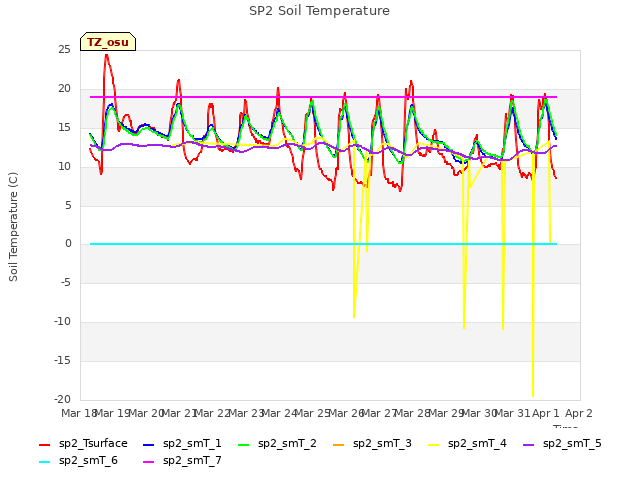
Task: Click the 0 y-axis tick label
Action: click(x=68, y=244)
